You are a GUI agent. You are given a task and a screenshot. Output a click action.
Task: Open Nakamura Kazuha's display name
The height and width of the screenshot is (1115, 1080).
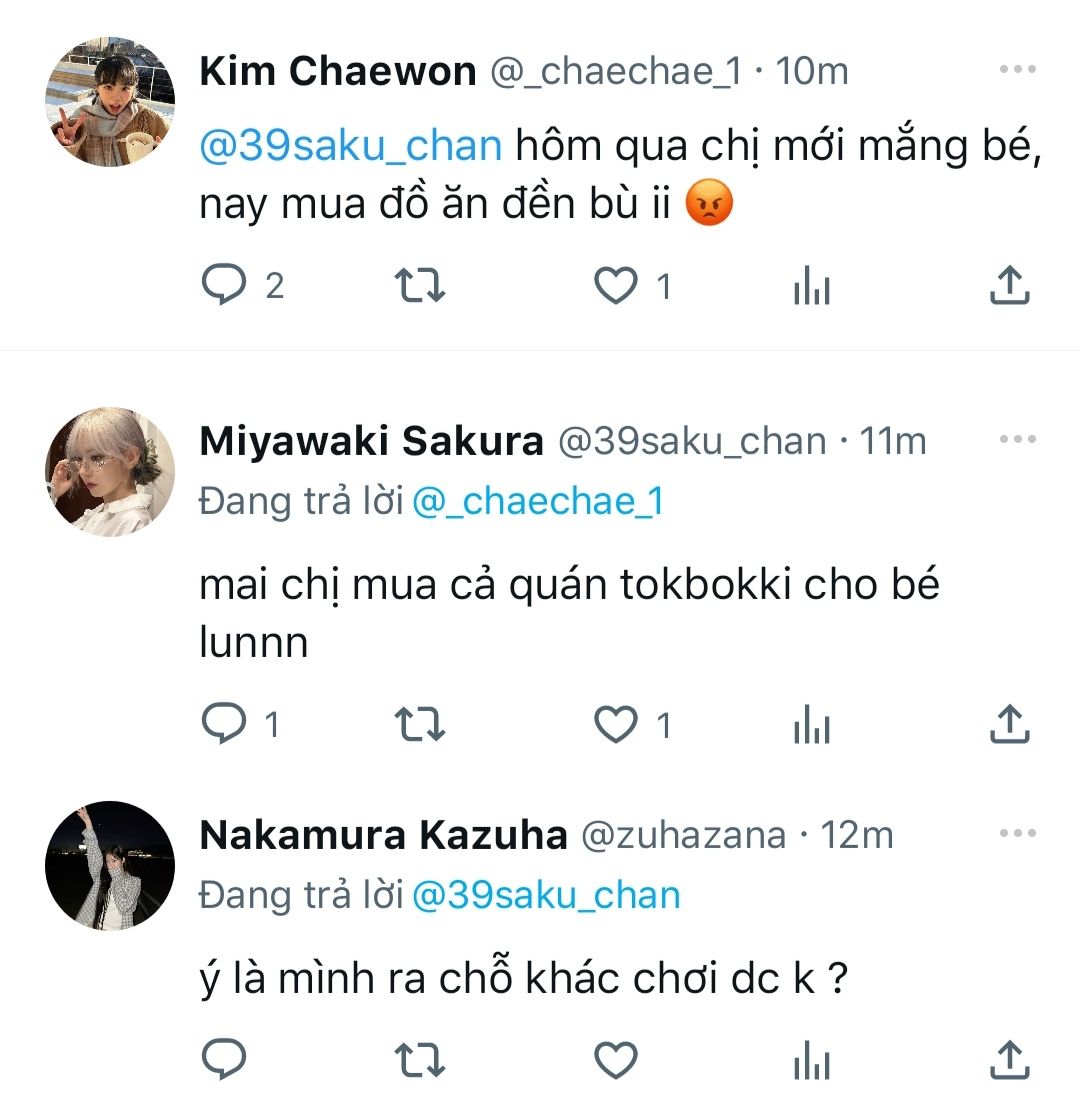pos(383,835)
